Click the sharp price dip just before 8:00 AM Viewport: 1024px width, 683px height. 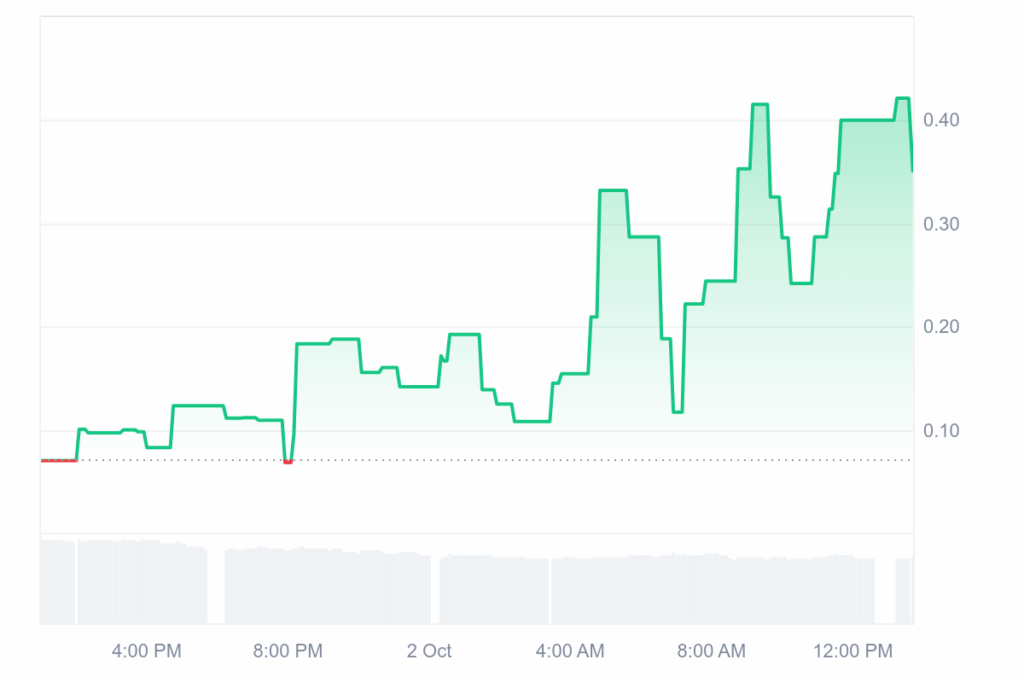677,410
